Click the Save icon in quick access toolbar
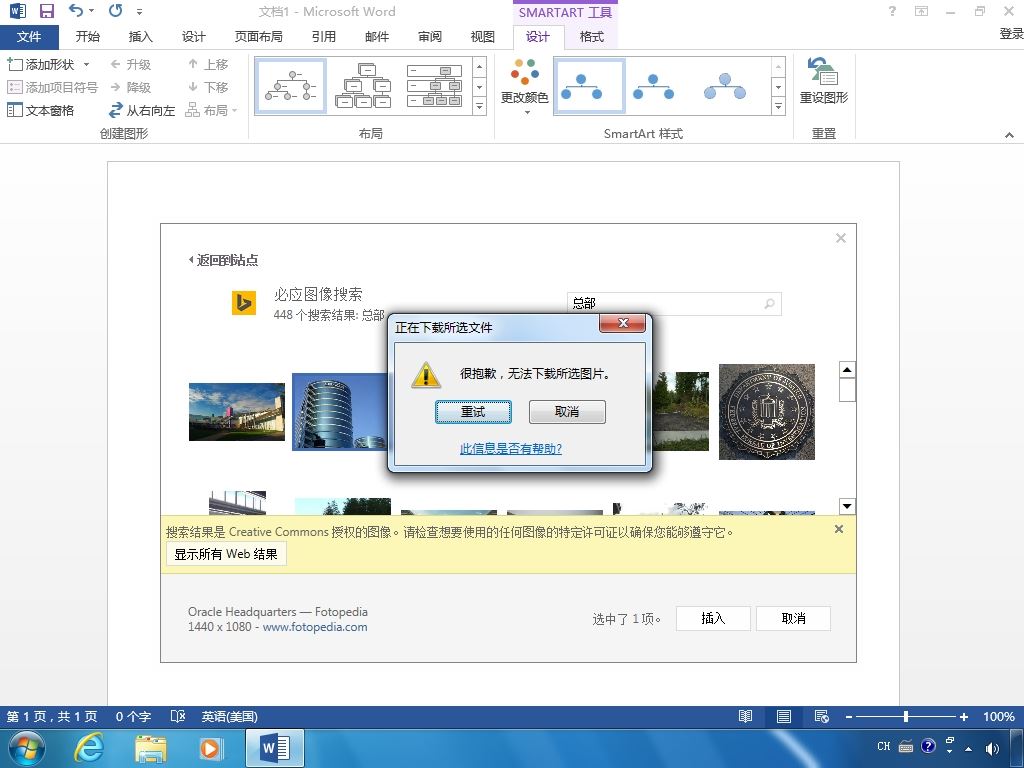1024x768 pixels. coord(46,11)
